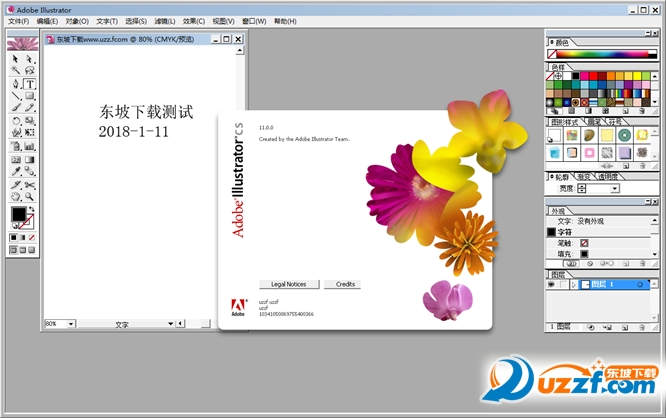
Task: Switch to Standard Screen mode
Action: coord(14,250)
